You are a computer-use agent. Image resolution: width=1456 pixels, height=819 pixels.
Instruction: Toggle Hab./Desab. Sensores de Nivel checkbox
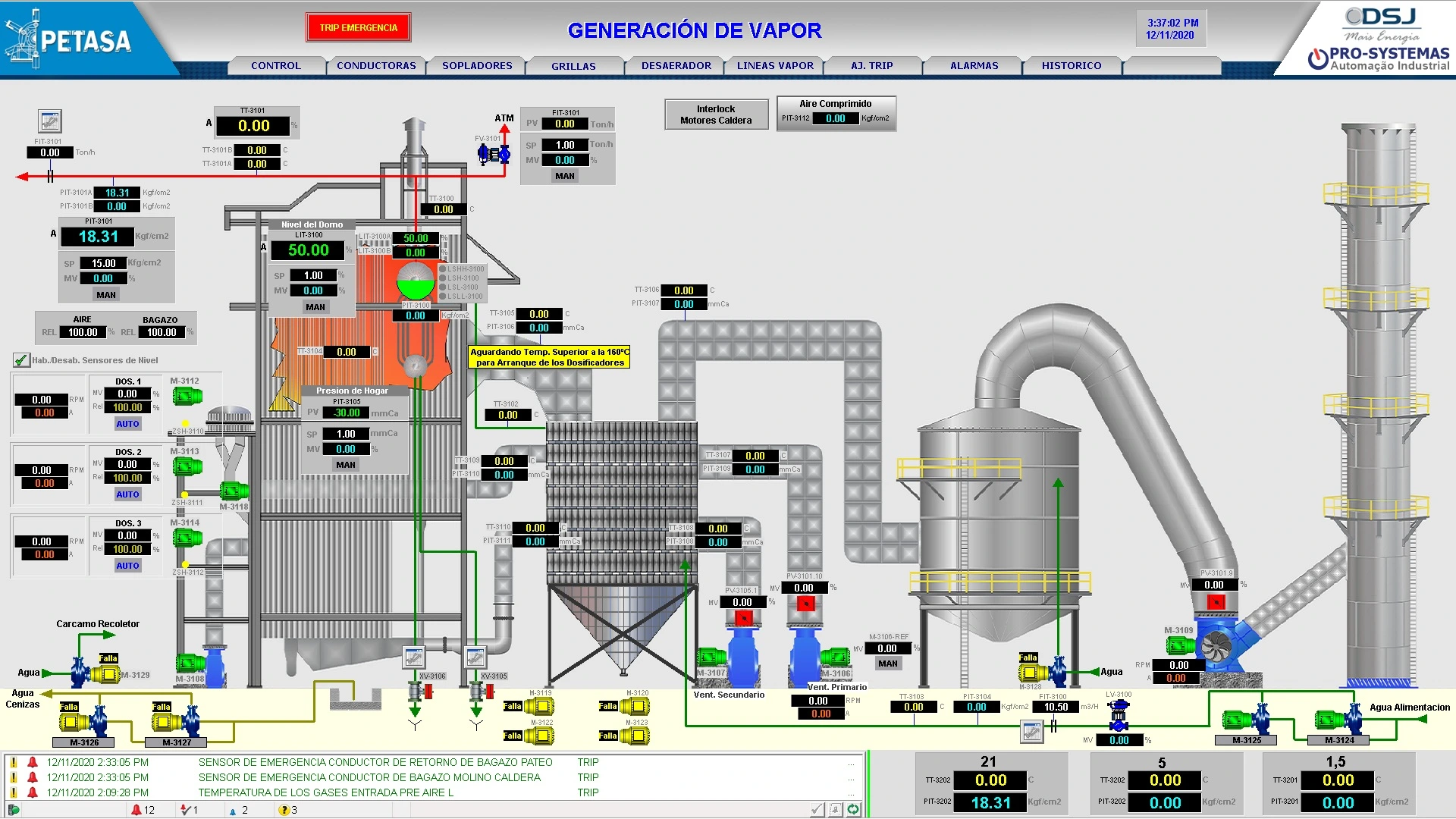click(x=21, y=360)
